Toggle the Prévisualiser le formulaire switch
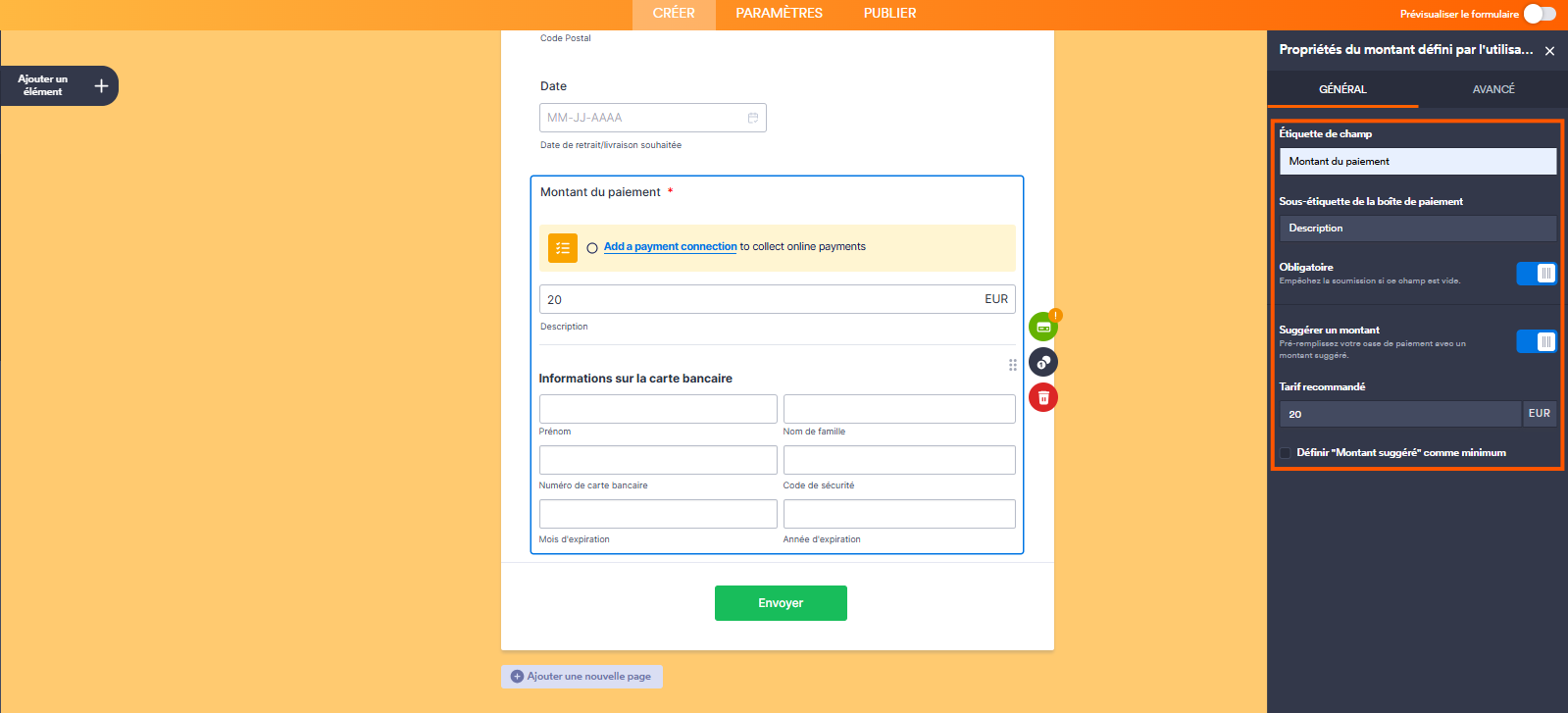Image resolution: width=1568 pixels, height=713 pixels. click(x=1540, y=14)
